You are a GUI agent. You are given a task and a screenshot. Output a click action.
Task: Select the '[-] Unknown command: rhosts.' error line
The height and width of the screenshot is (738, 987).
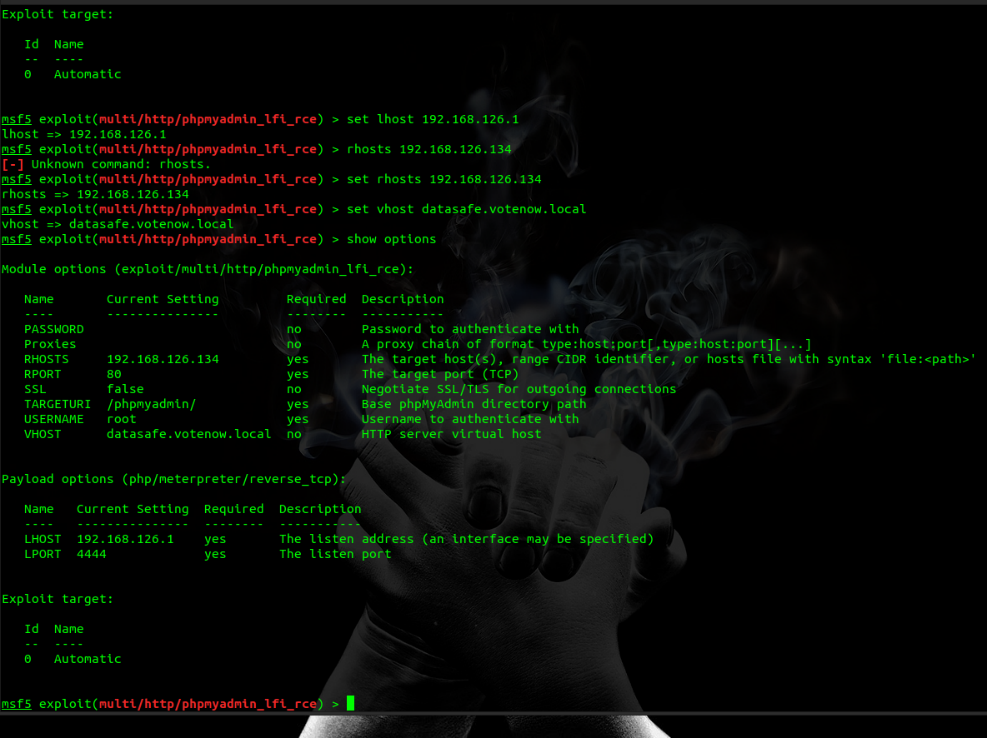tap(106, 164)
